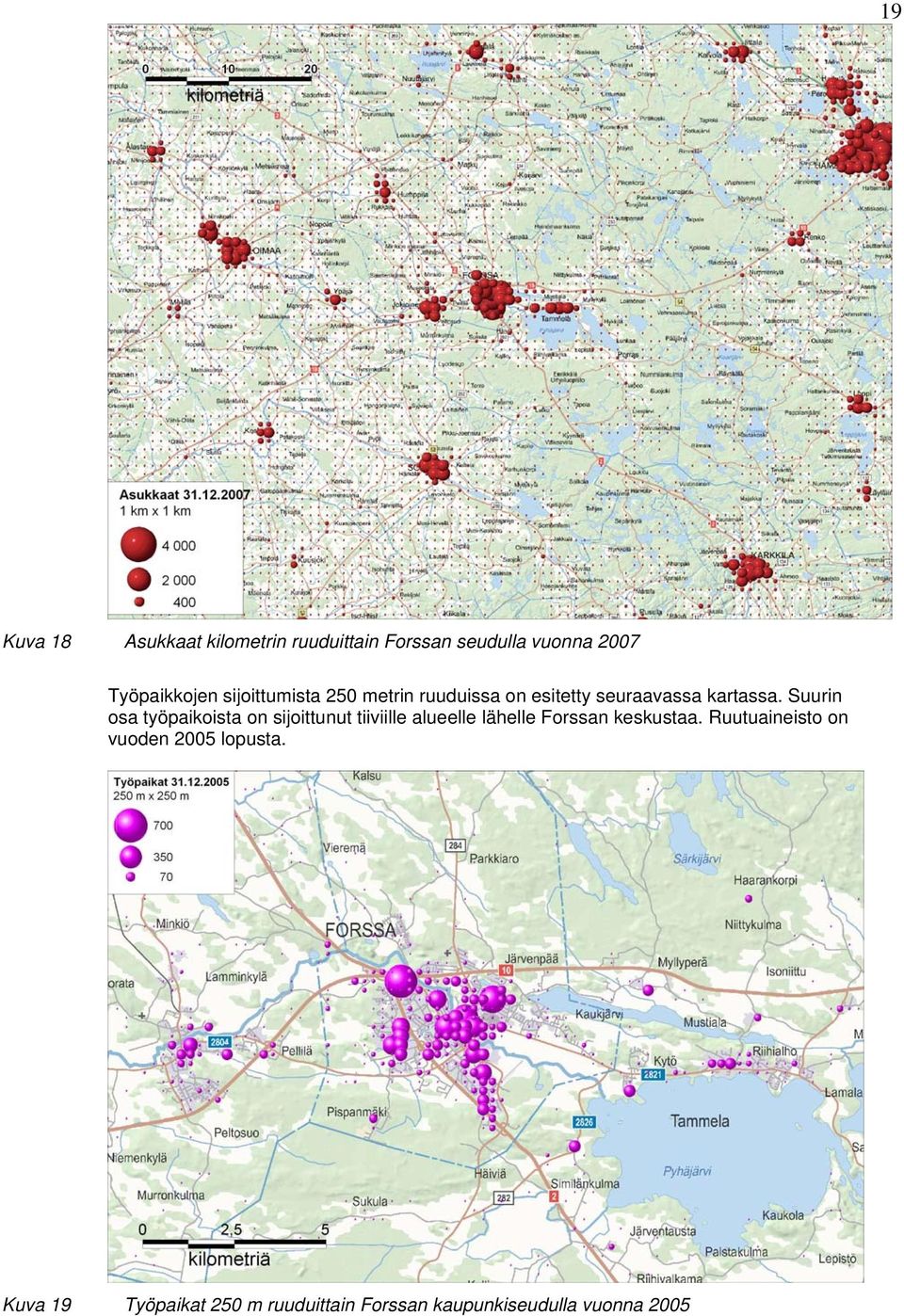This screenshot has height=1316, width=904.
Task: Click the 'Kuva 19' figure label
Action: (x=37, y=1305)
